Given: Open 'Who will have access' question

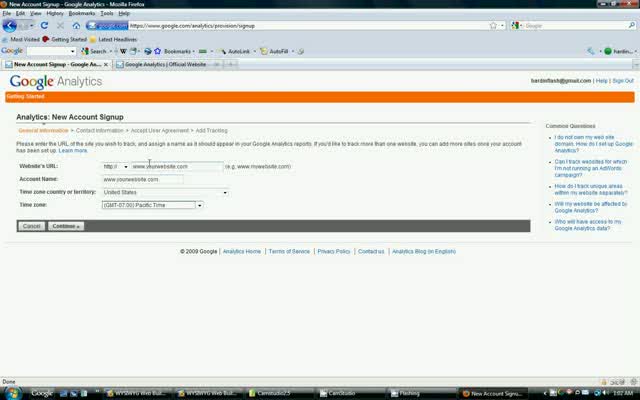Looking at the screenshot, I should (588, 225).
